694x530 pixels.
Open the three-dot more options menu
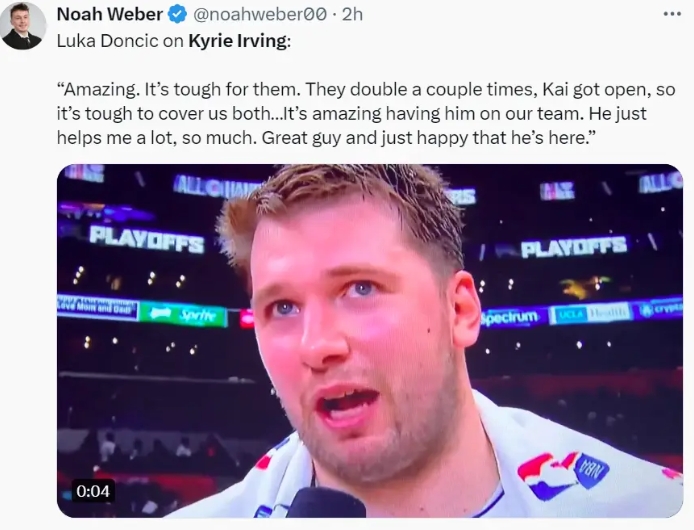[x=672, y=15]
